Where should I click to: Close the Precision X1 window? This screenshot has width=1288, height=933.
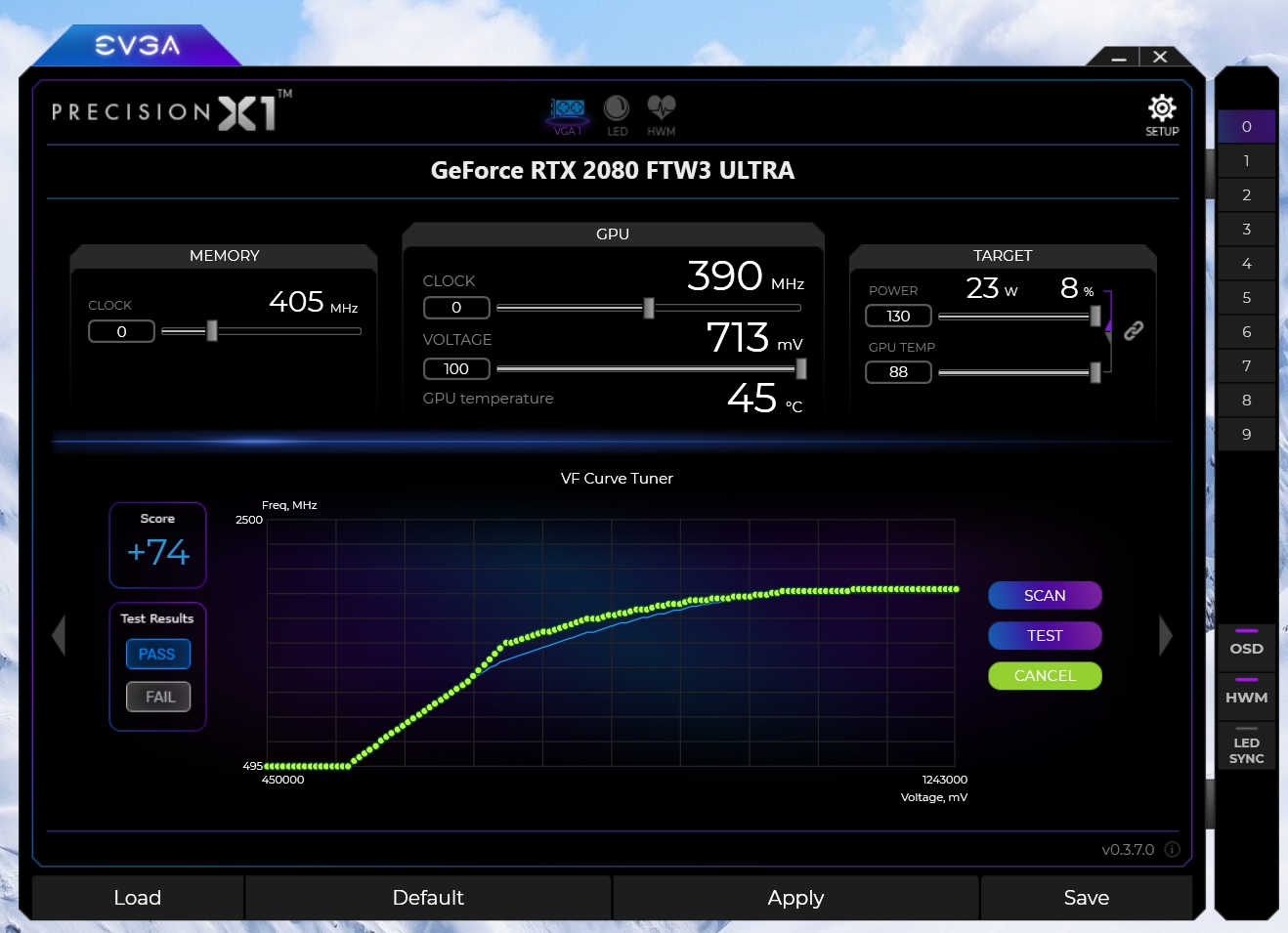(1160, 57)
